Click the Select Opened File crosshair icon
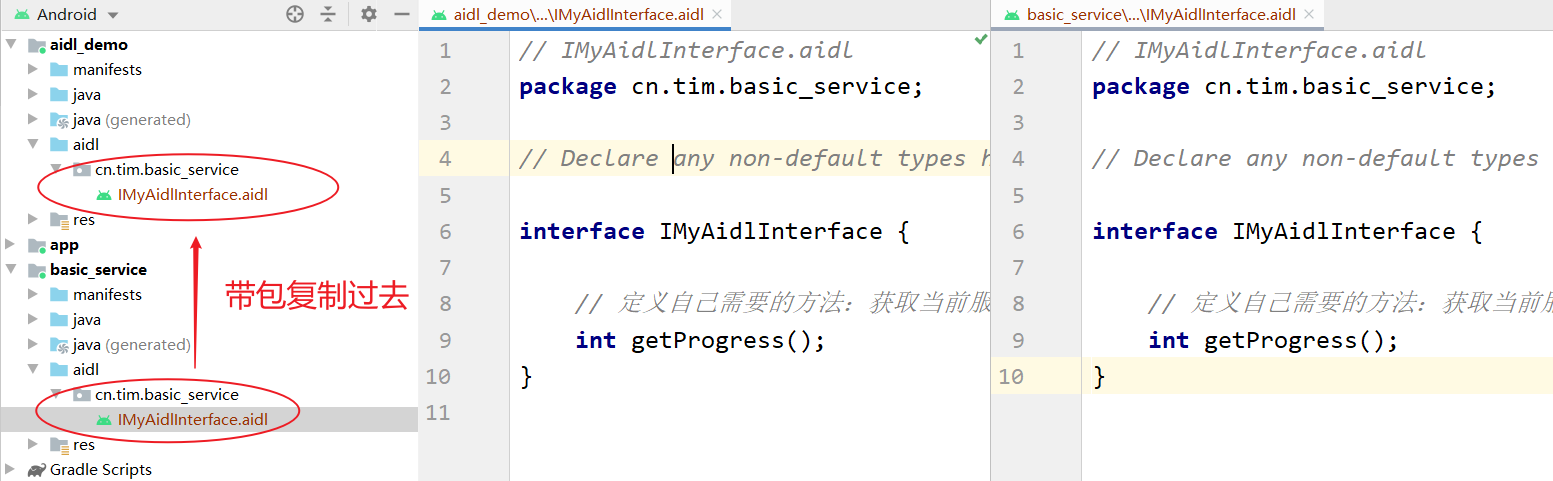Screen dimensions: 1553x481 coord(294,14)
